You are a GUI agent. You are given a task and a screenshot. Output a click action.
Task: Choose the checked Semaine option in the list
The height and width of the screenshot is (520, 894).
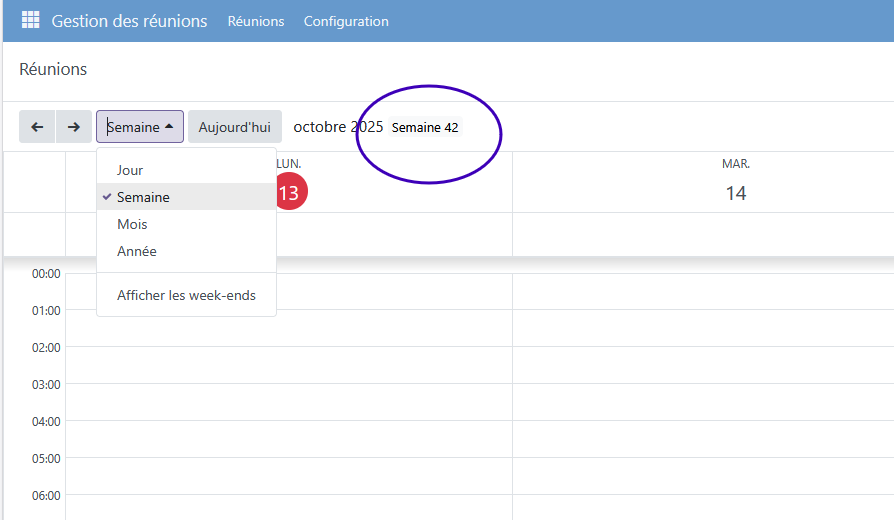143,197
